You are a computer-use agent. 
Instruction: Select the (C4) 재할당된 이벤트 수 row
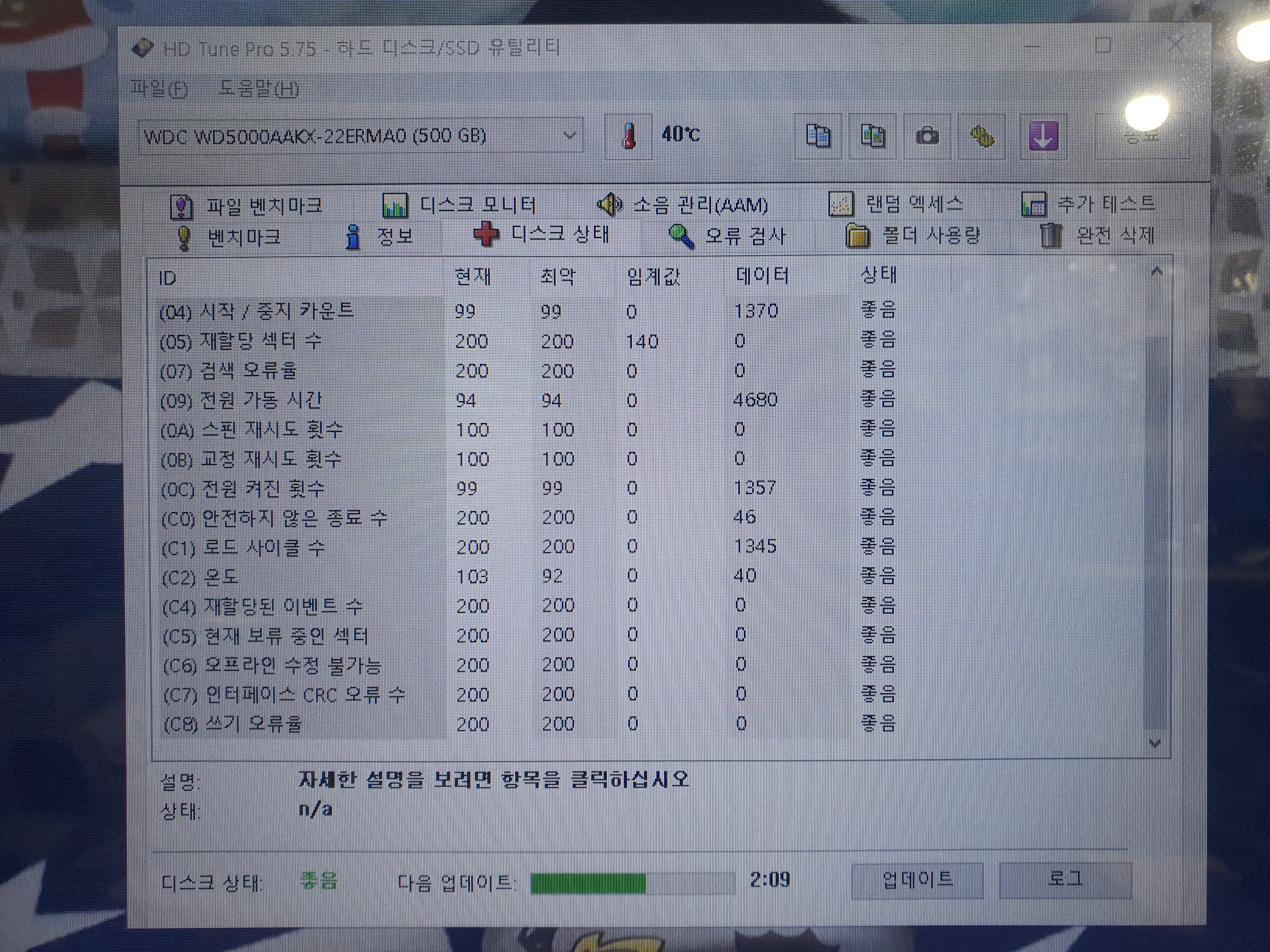[649, 605]
